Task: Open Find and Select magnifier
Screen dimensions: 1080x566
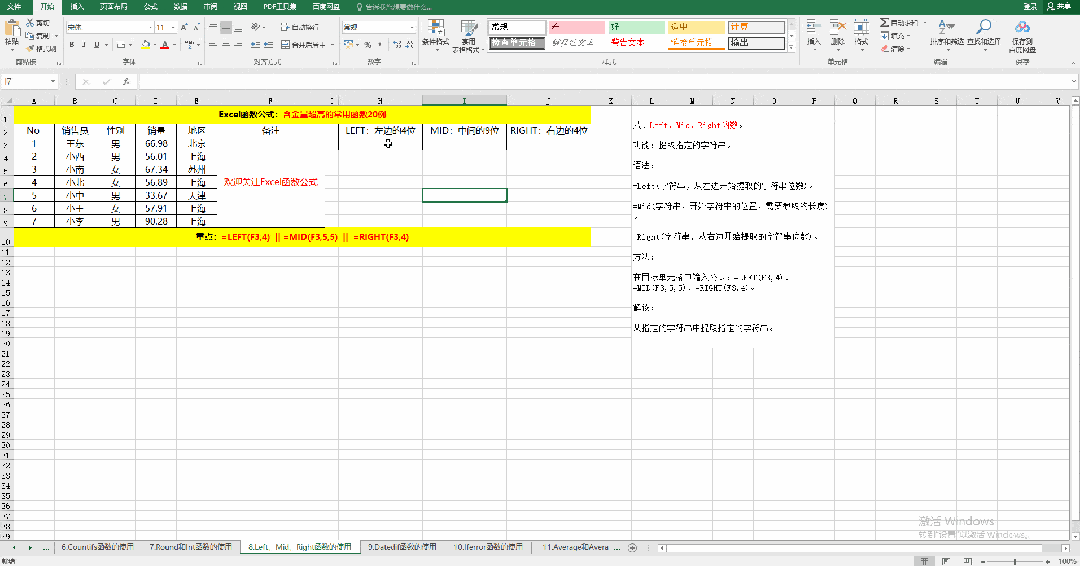Action: 984,33
